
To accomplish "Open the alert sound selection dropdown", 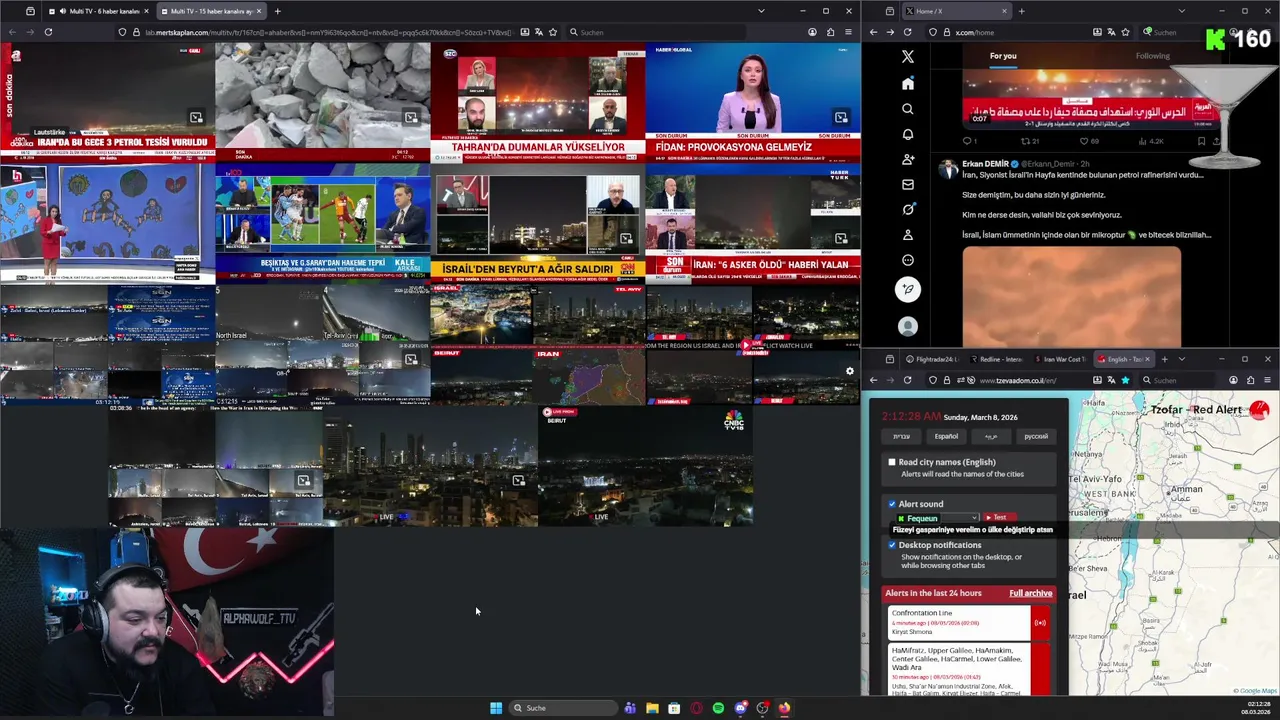I will (937, 518).
